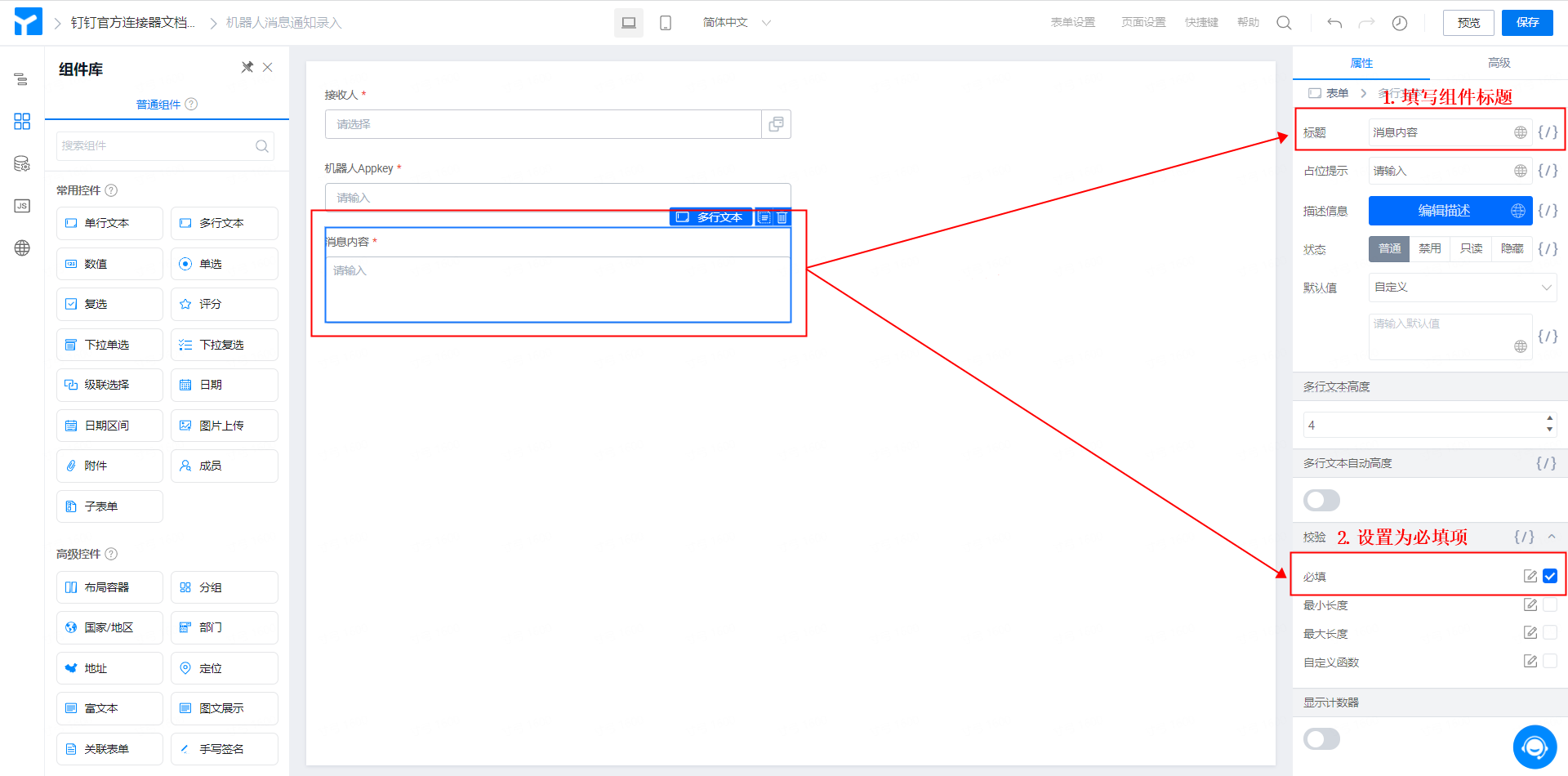
Task: Open 页面设置 menu
Action: [1143, 23]
